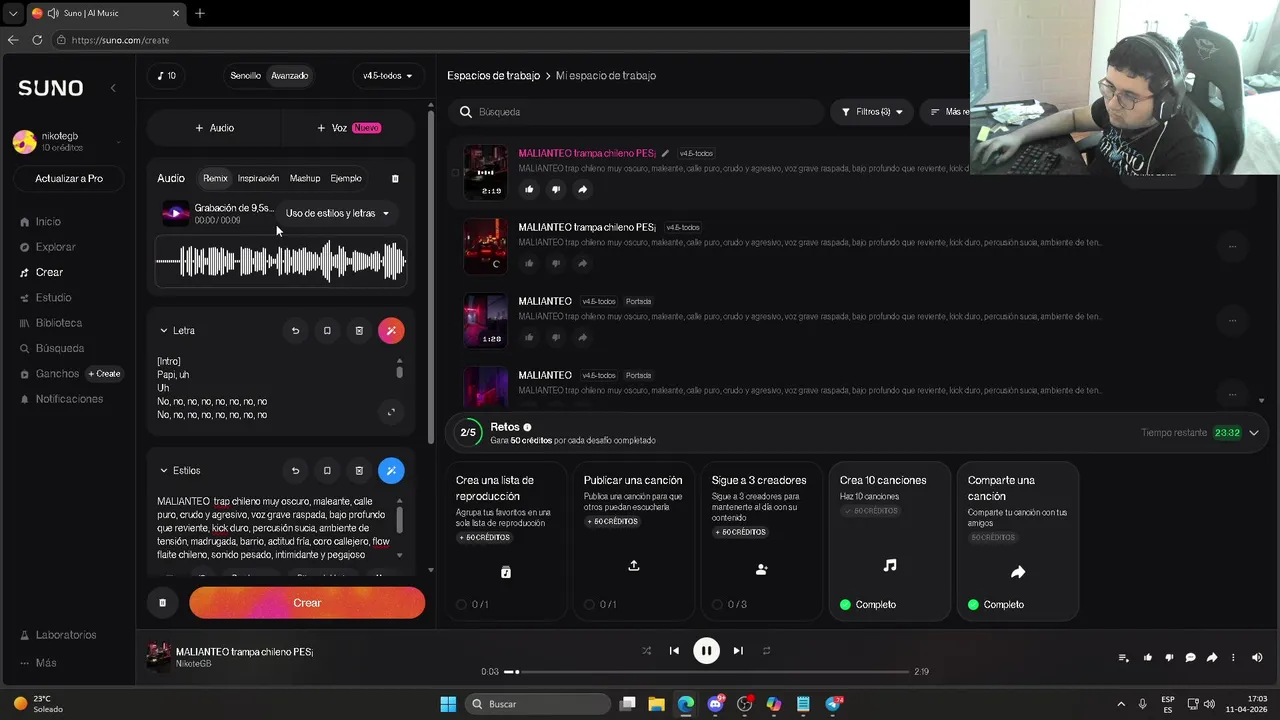Click the playback progress bar
The height and width of the screenshot is (720, 1280).
pos(706,672)
